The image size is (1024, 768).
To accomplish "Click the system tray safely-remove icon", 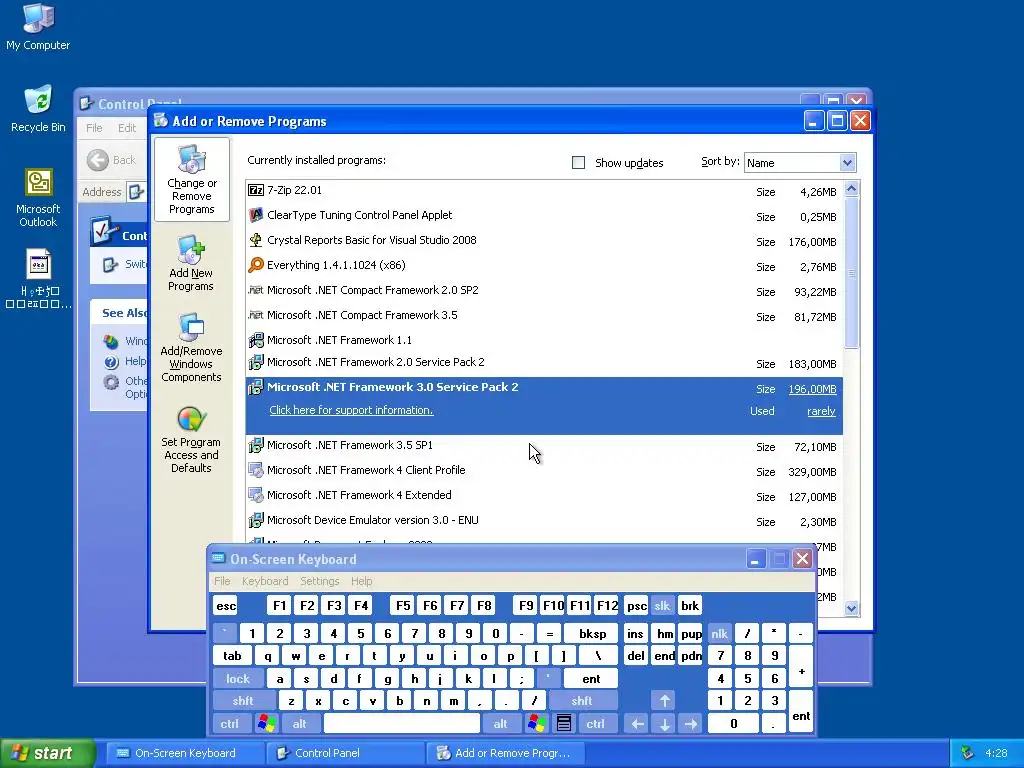I will pos(967,753).
